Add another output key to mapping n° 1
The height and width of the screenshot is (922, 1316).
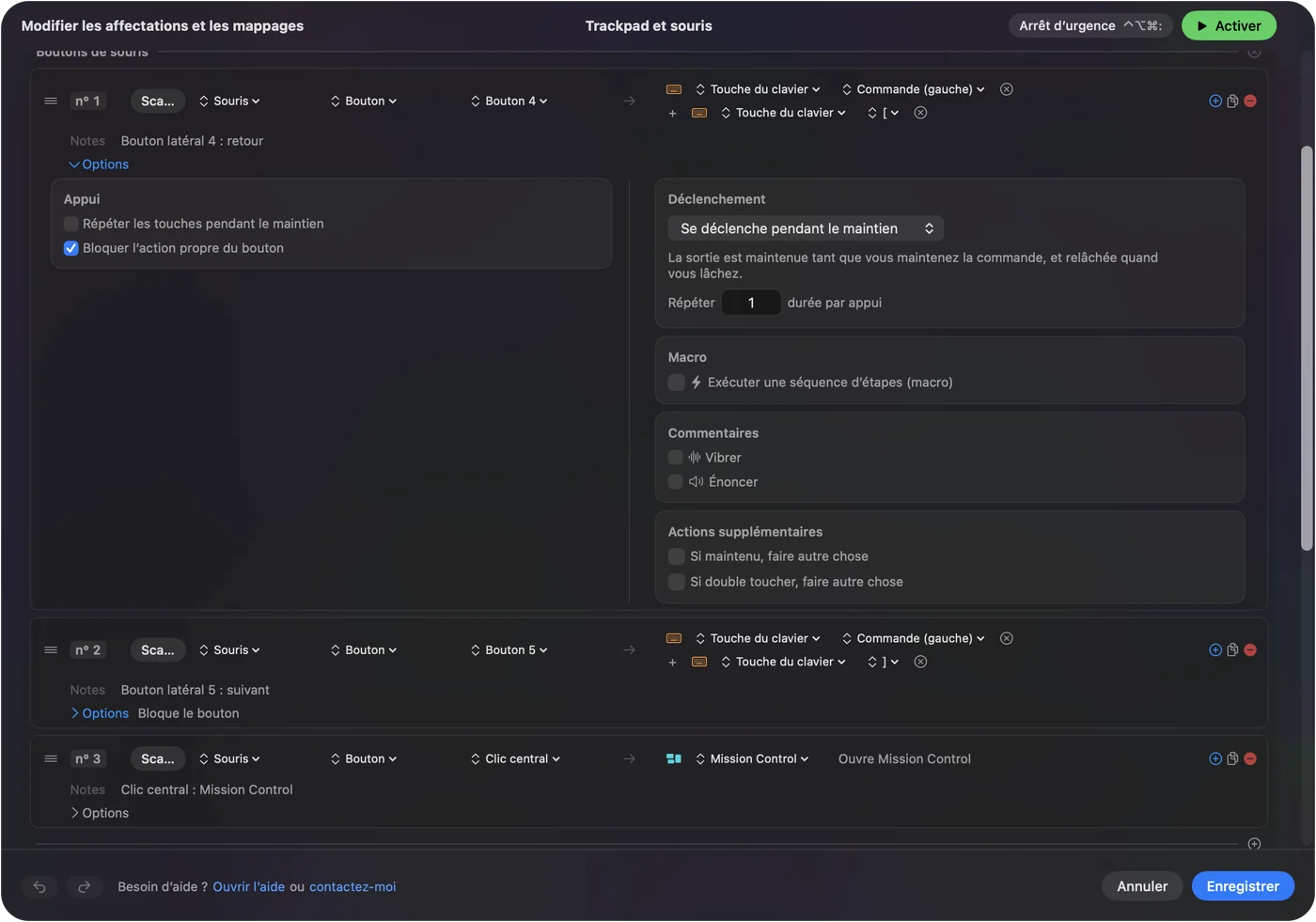click(x=672, y=114)
